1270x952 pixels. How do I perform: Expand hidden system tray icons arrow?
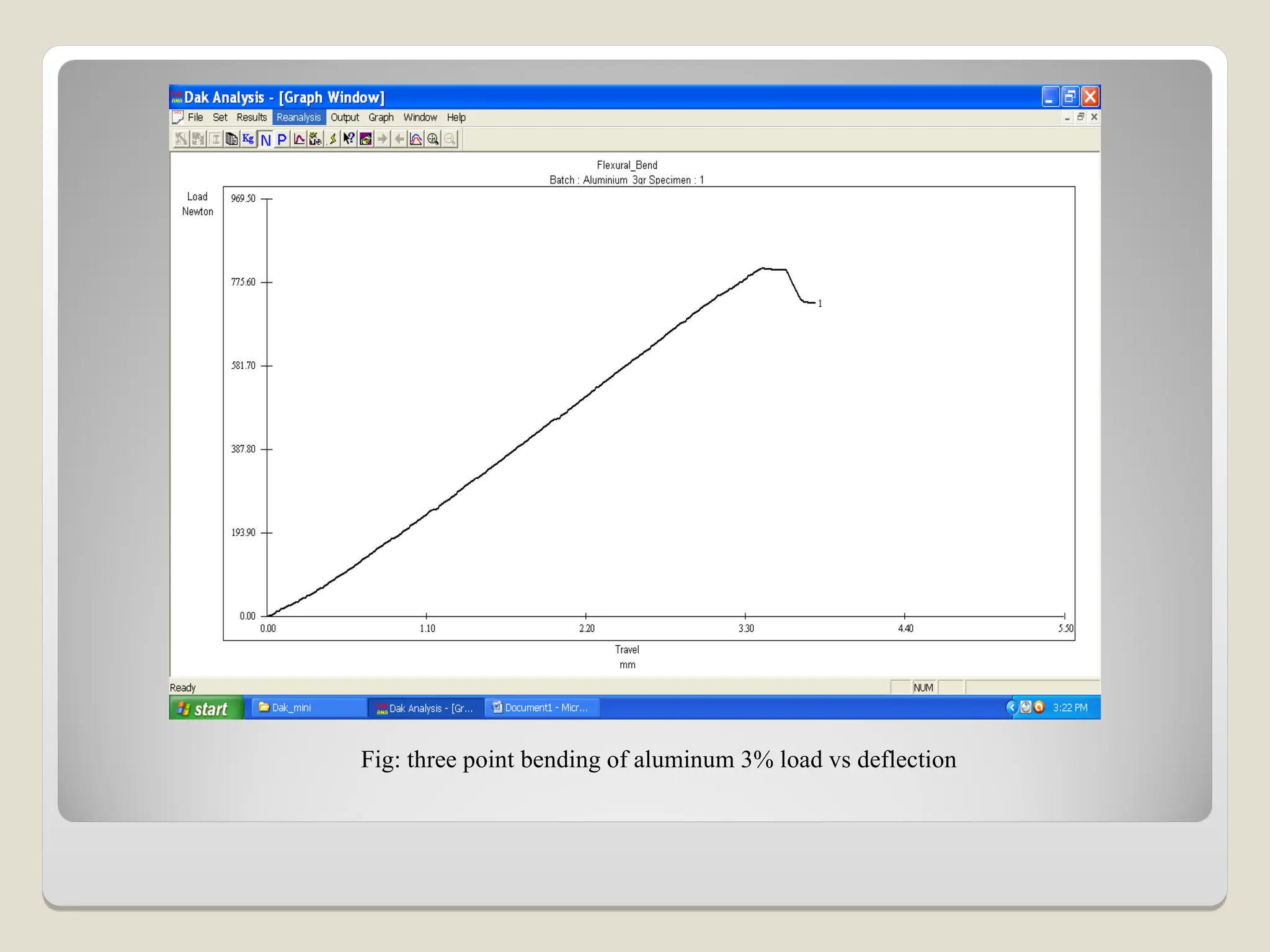[1012, 707]
